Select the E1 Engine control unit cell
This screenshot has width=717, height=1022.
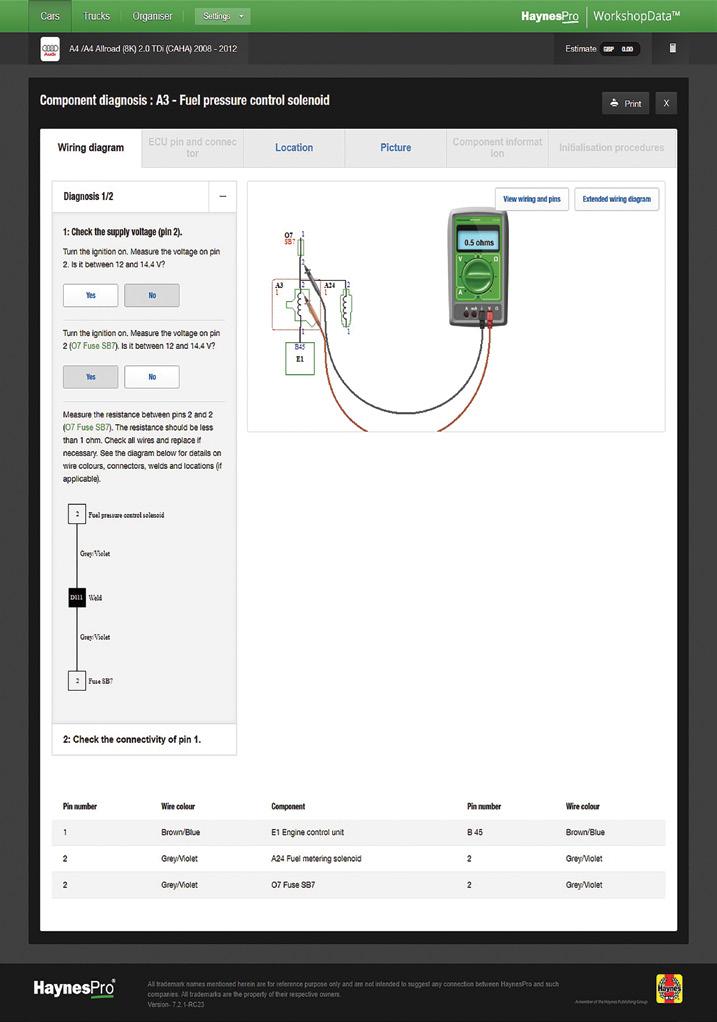click(308, 832)
